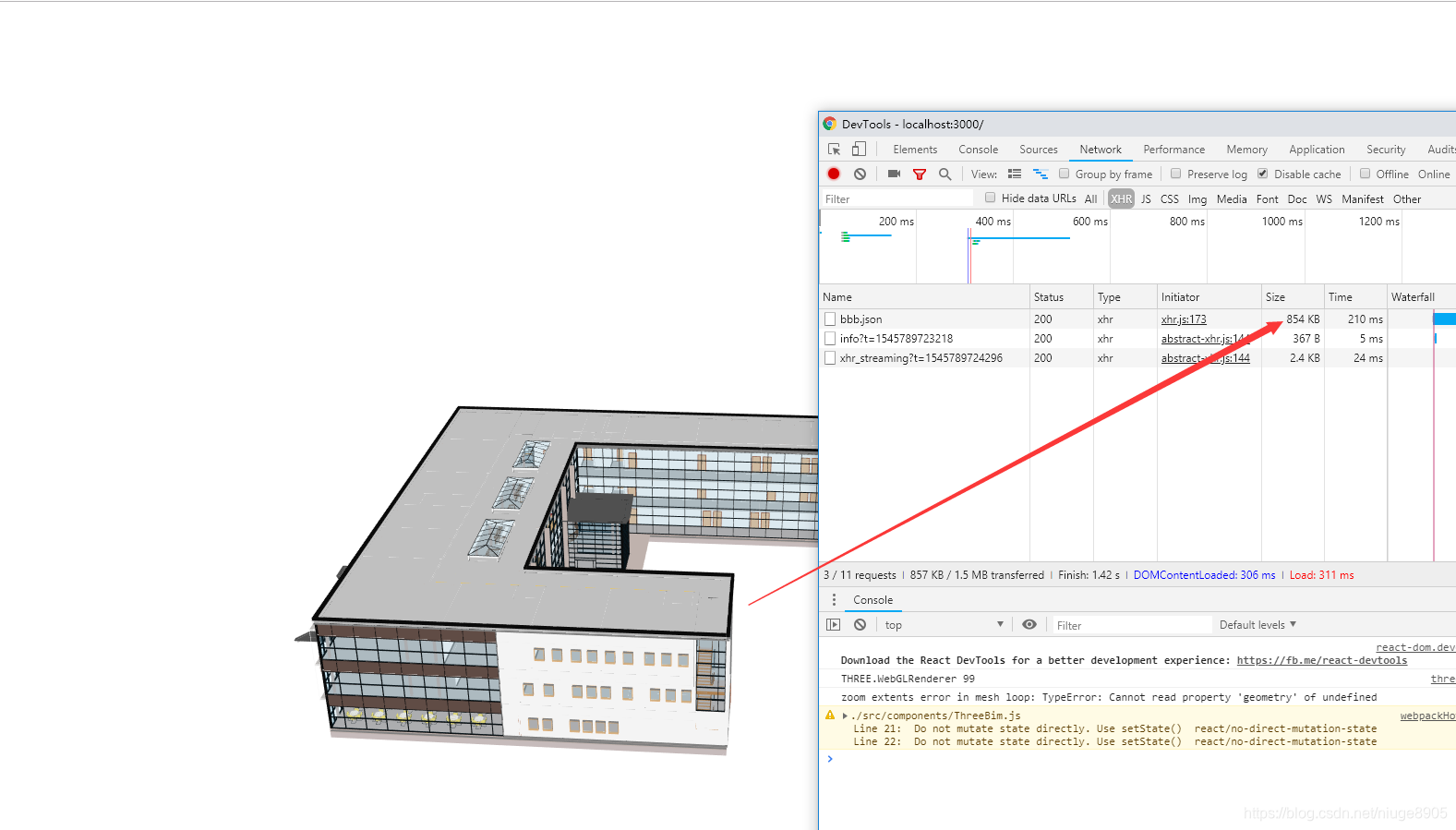Select the inspect element cursor icon
The height and width of the screenshot is (830, 1456).
point(834,149)
